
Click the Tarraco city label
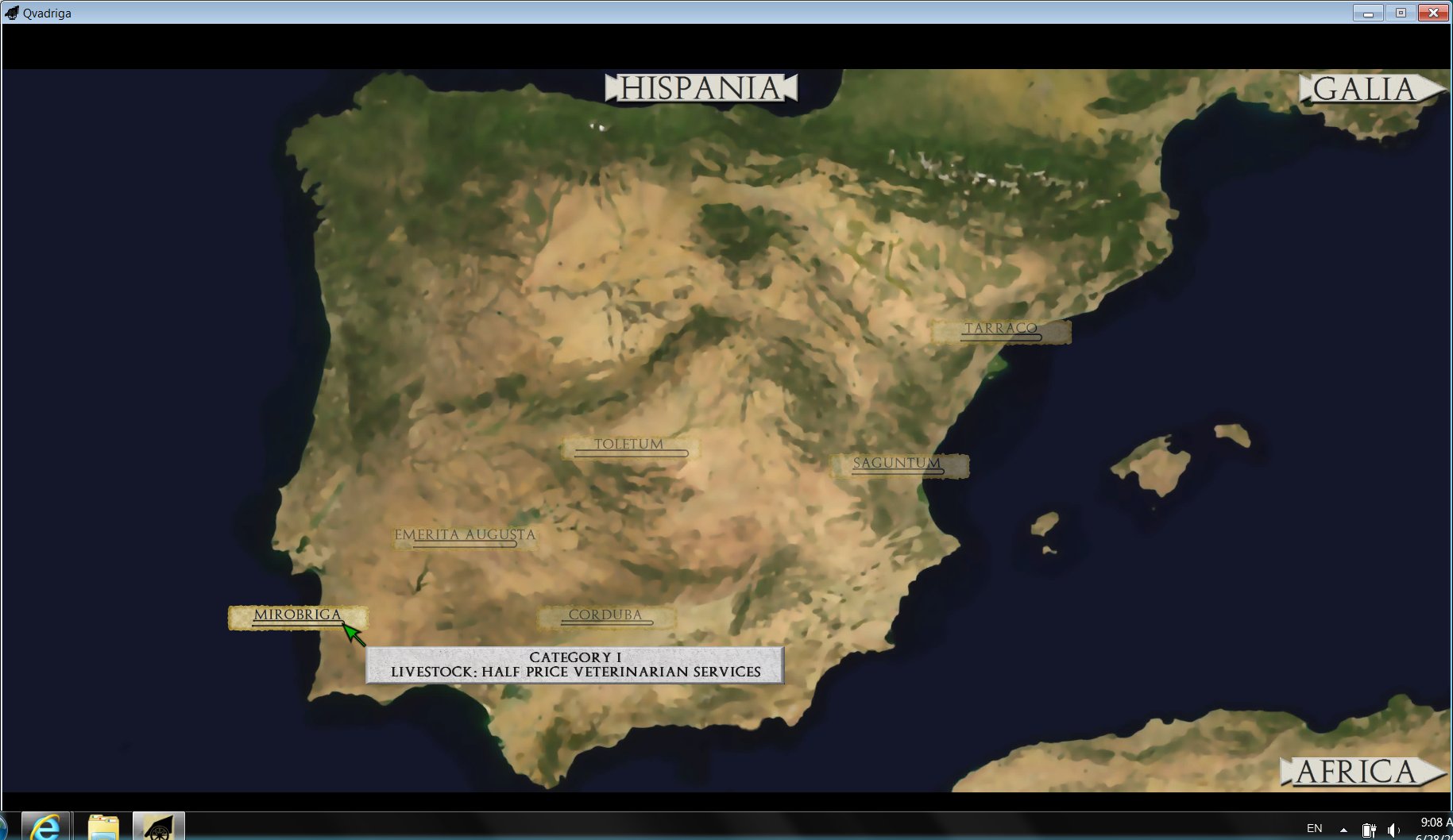click(x=1001, y=331)
